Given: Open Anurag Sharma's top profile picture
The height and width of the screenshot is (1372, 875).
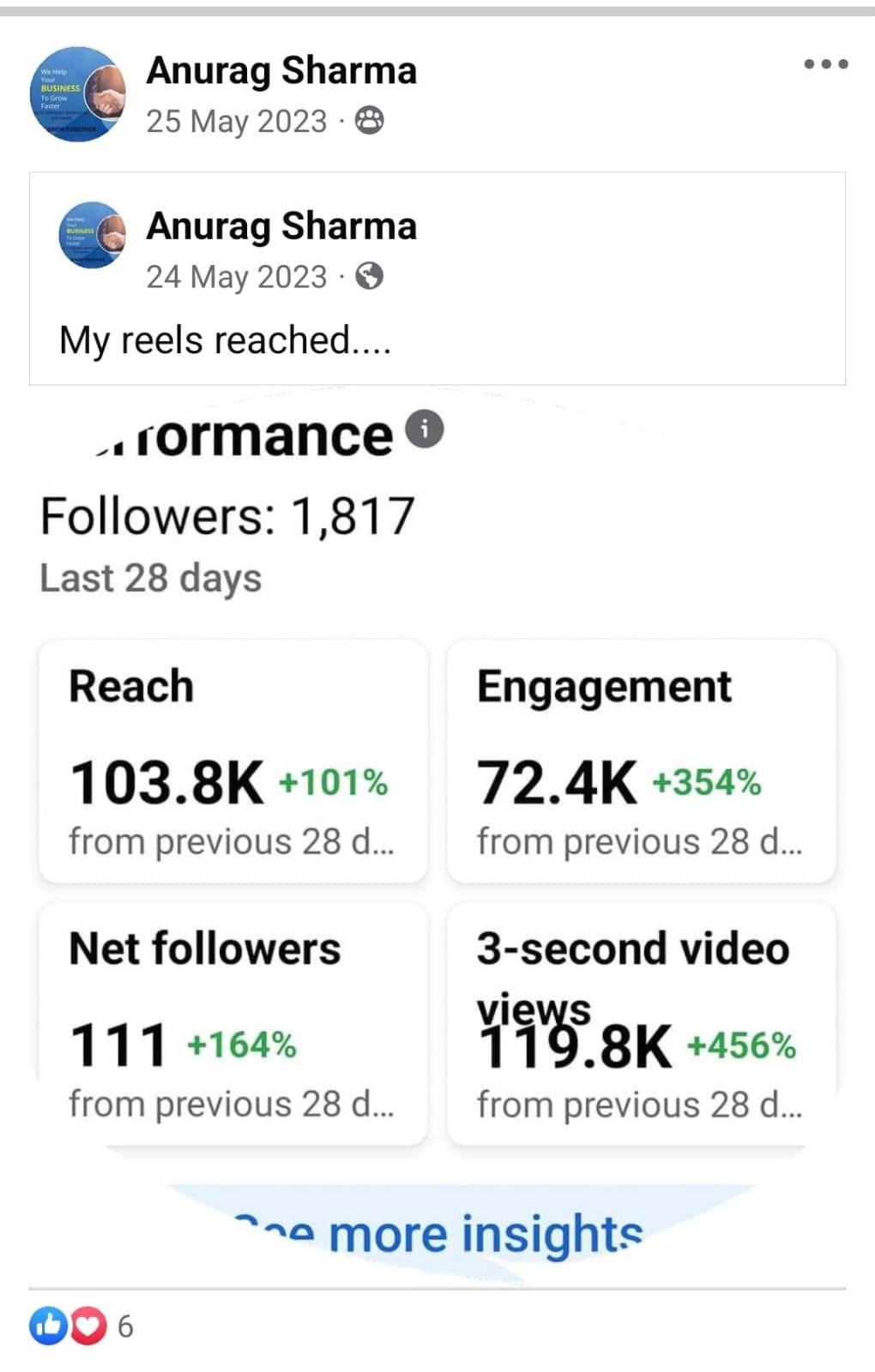Looking at the screenshot, I should click(78, 94).
